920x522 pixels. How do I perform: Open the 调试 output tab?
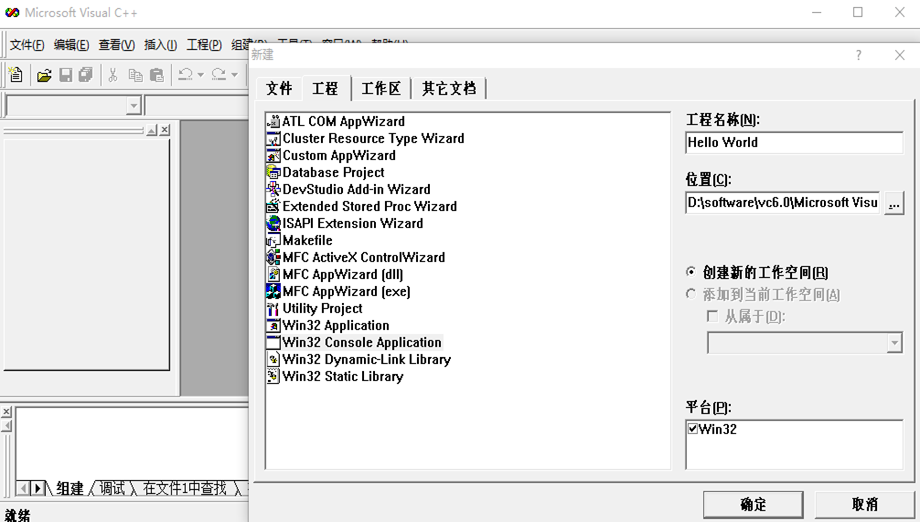point(111,488)
